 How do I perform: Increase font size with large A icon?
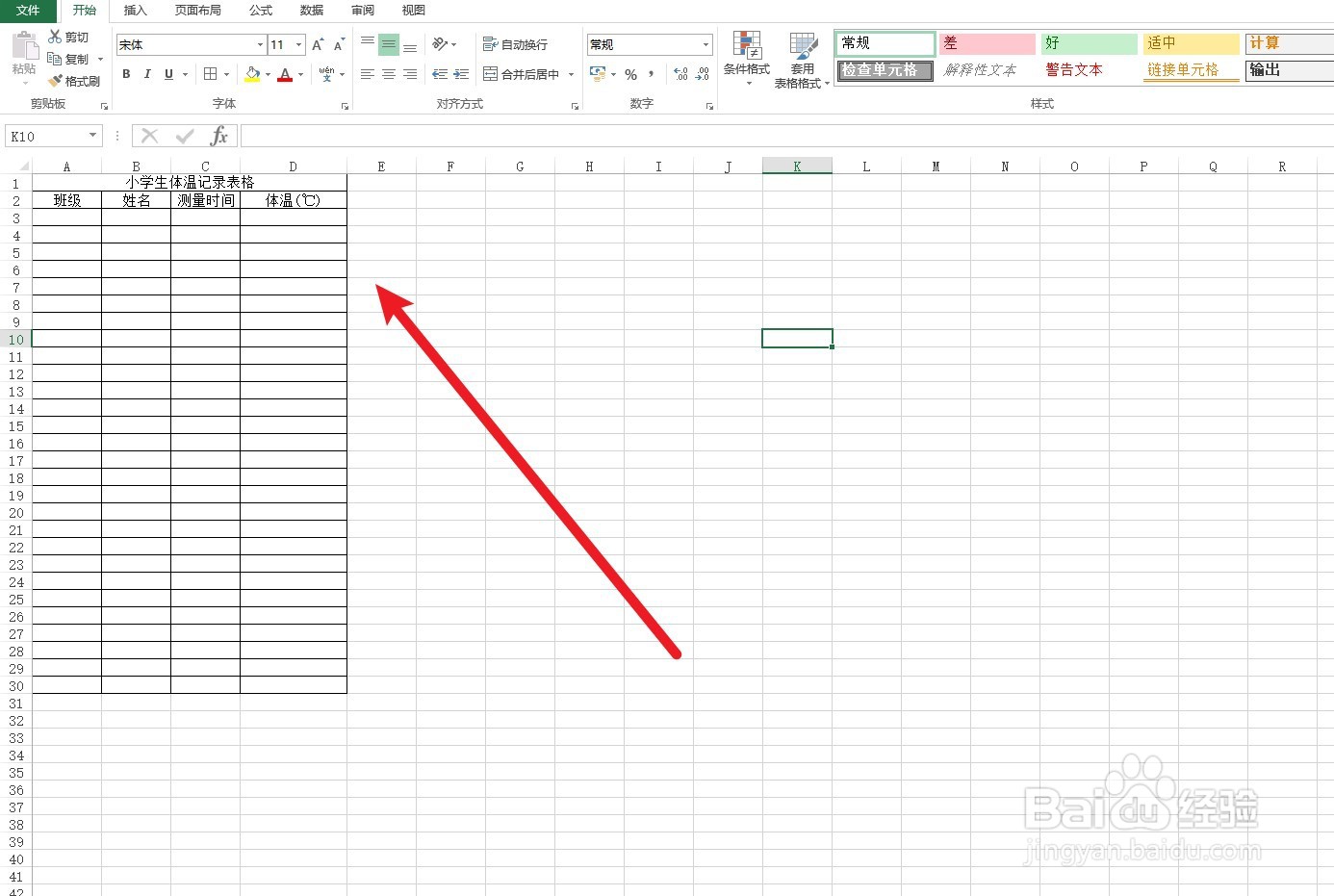318,44
